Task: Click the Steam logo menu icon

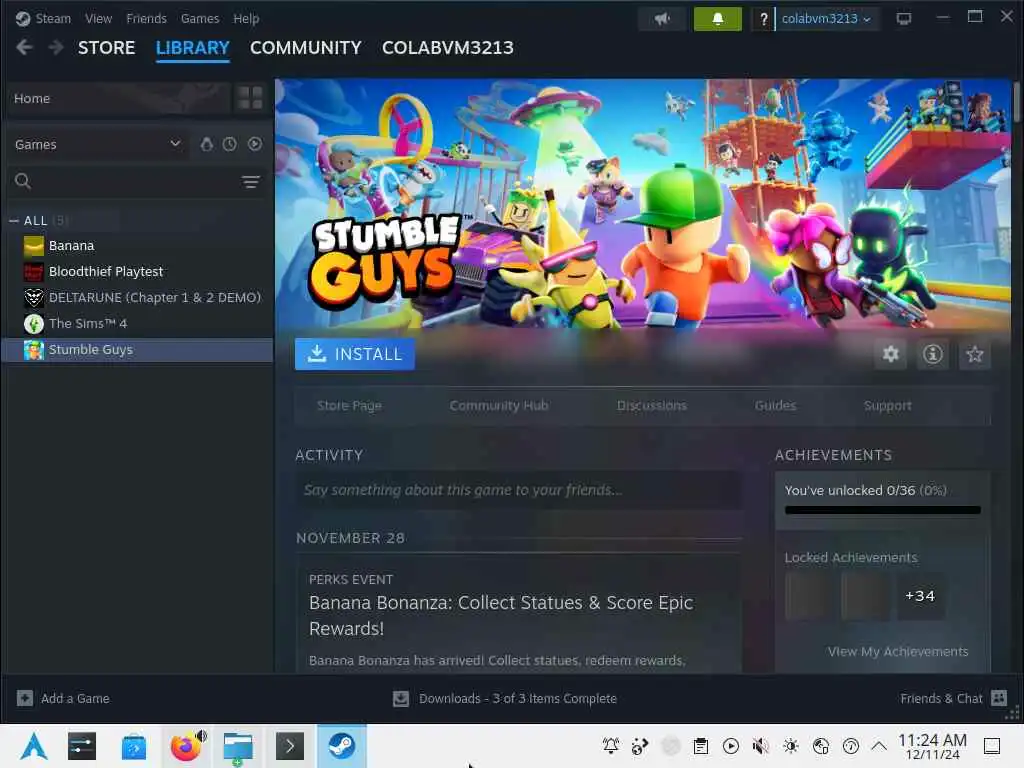Action: (23, 18)
